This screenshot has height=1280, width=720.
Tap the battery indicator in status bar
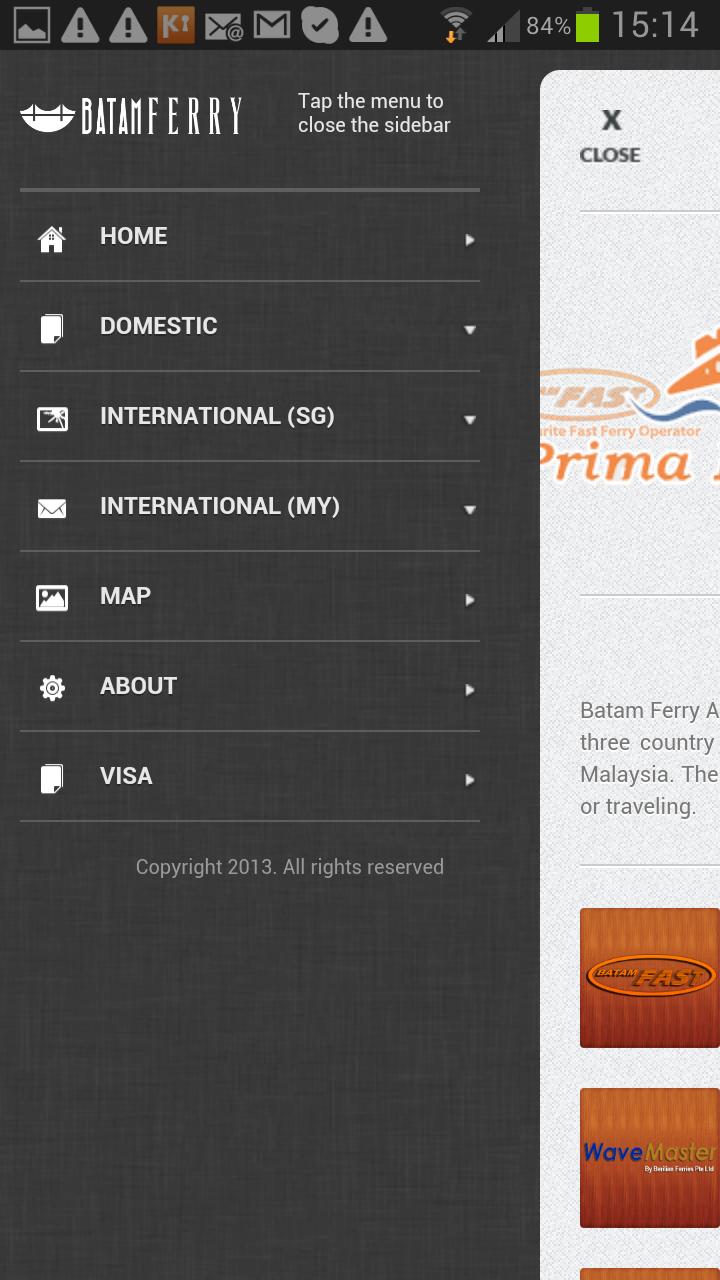pos(587,25)
